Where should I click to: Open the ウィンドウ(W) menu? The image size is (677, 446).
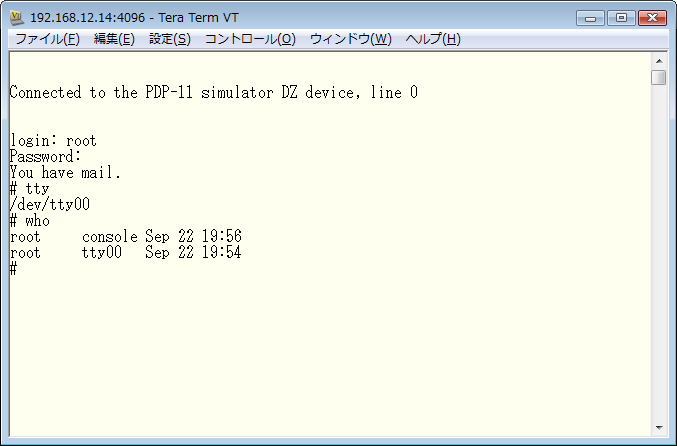click(350, 39)
